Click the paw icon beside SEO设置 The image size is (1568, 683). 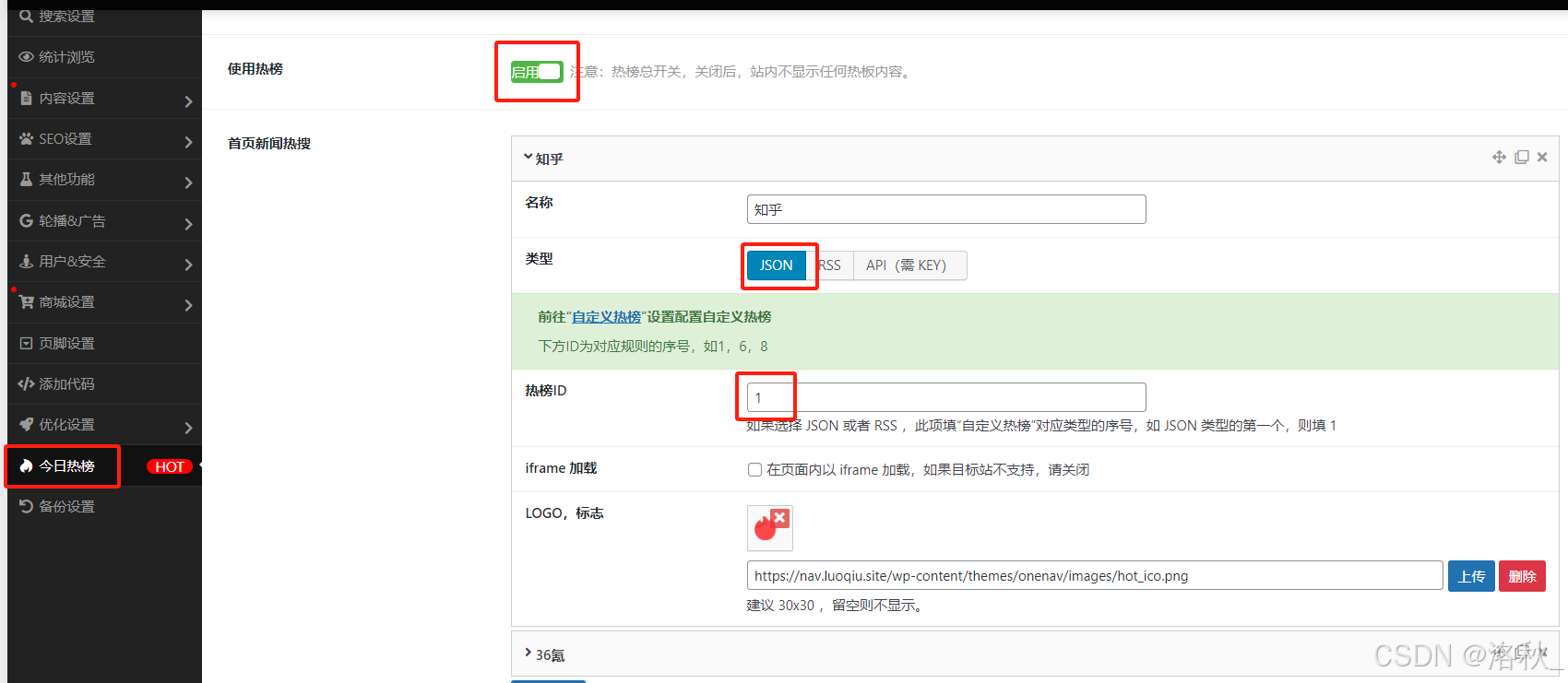tap(26, 138)
